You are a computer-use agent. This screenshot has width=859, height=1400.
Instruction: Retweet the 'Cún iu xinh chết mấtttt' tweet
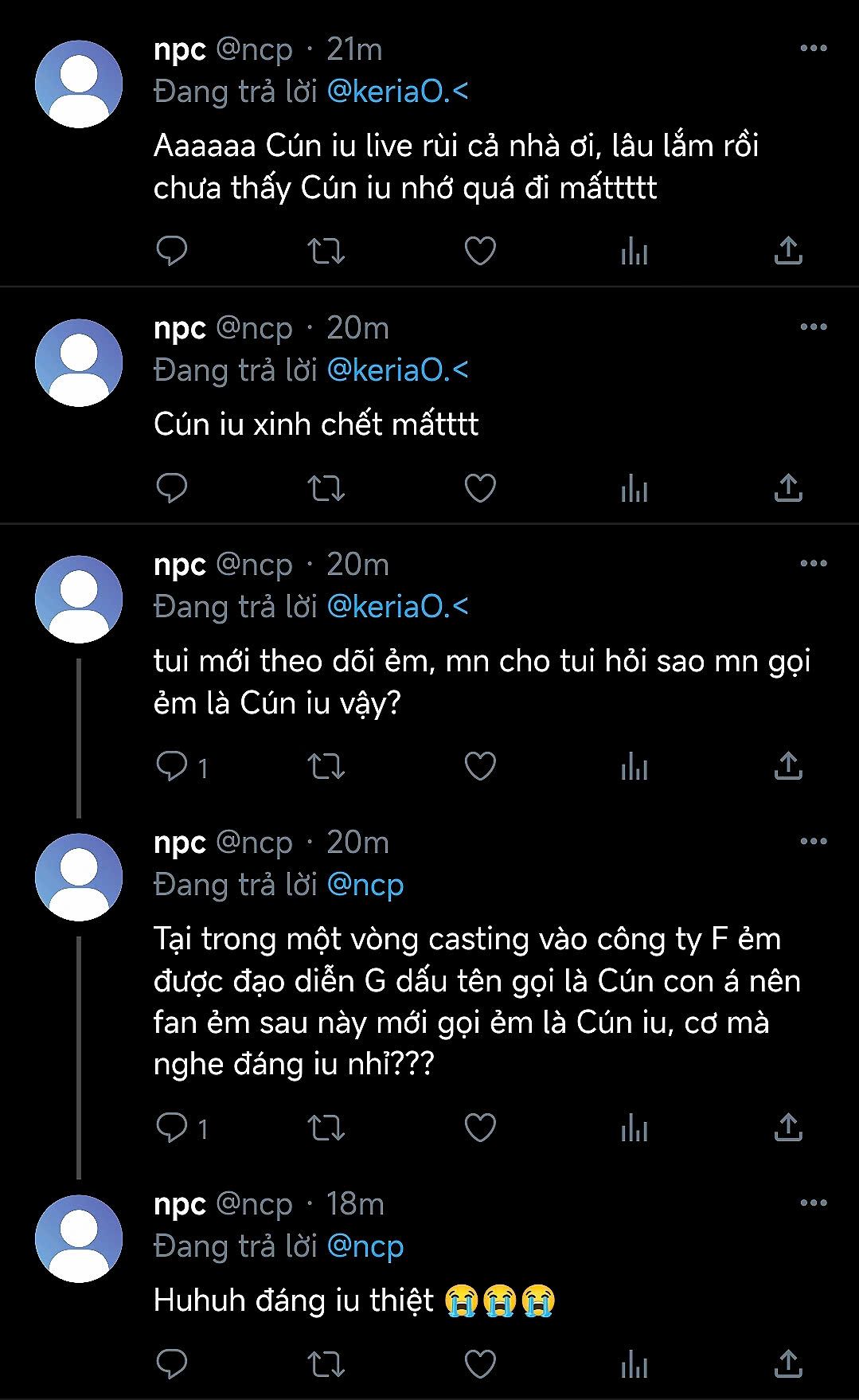326,488
